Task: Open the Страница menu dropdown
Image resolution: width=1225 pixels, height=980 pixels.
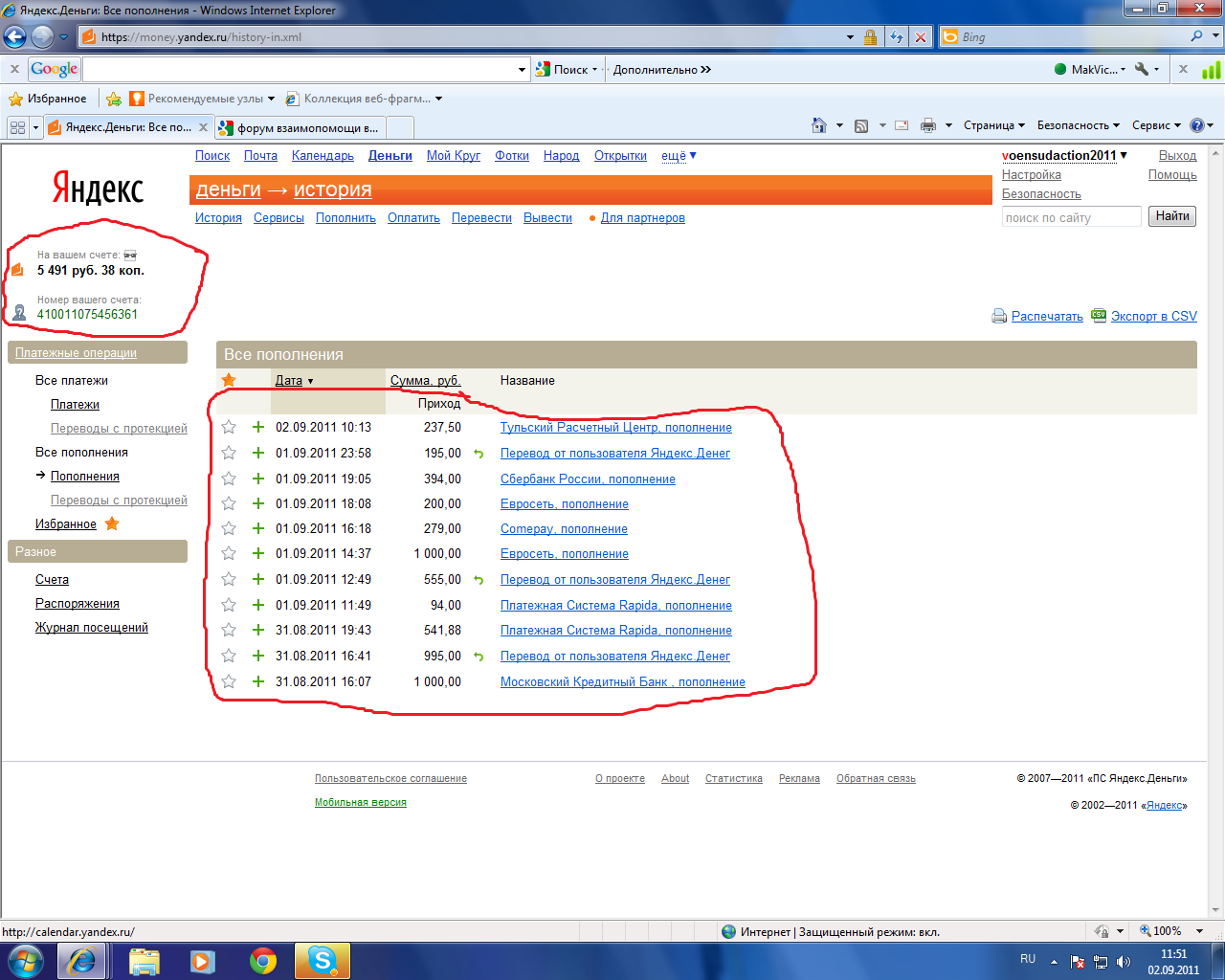Action: point(993,125)
